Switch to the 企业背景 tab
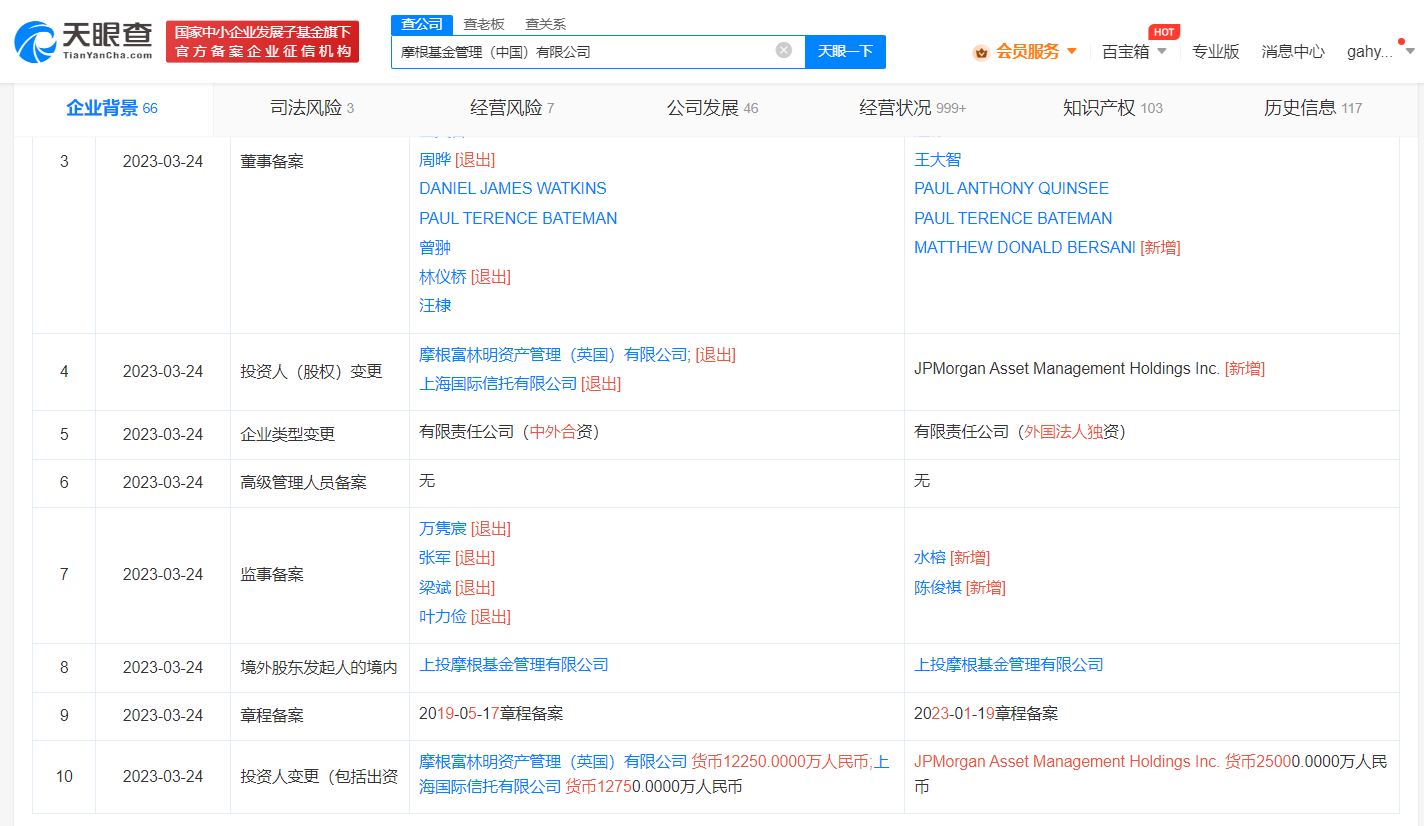 point(112,108)
